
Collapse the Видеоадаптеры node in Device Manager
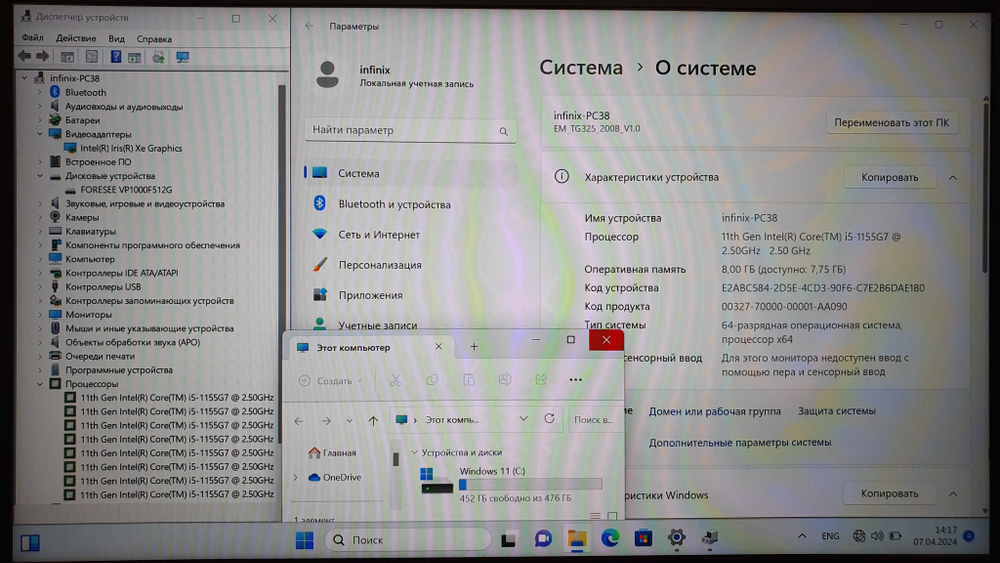coord(40,134)
